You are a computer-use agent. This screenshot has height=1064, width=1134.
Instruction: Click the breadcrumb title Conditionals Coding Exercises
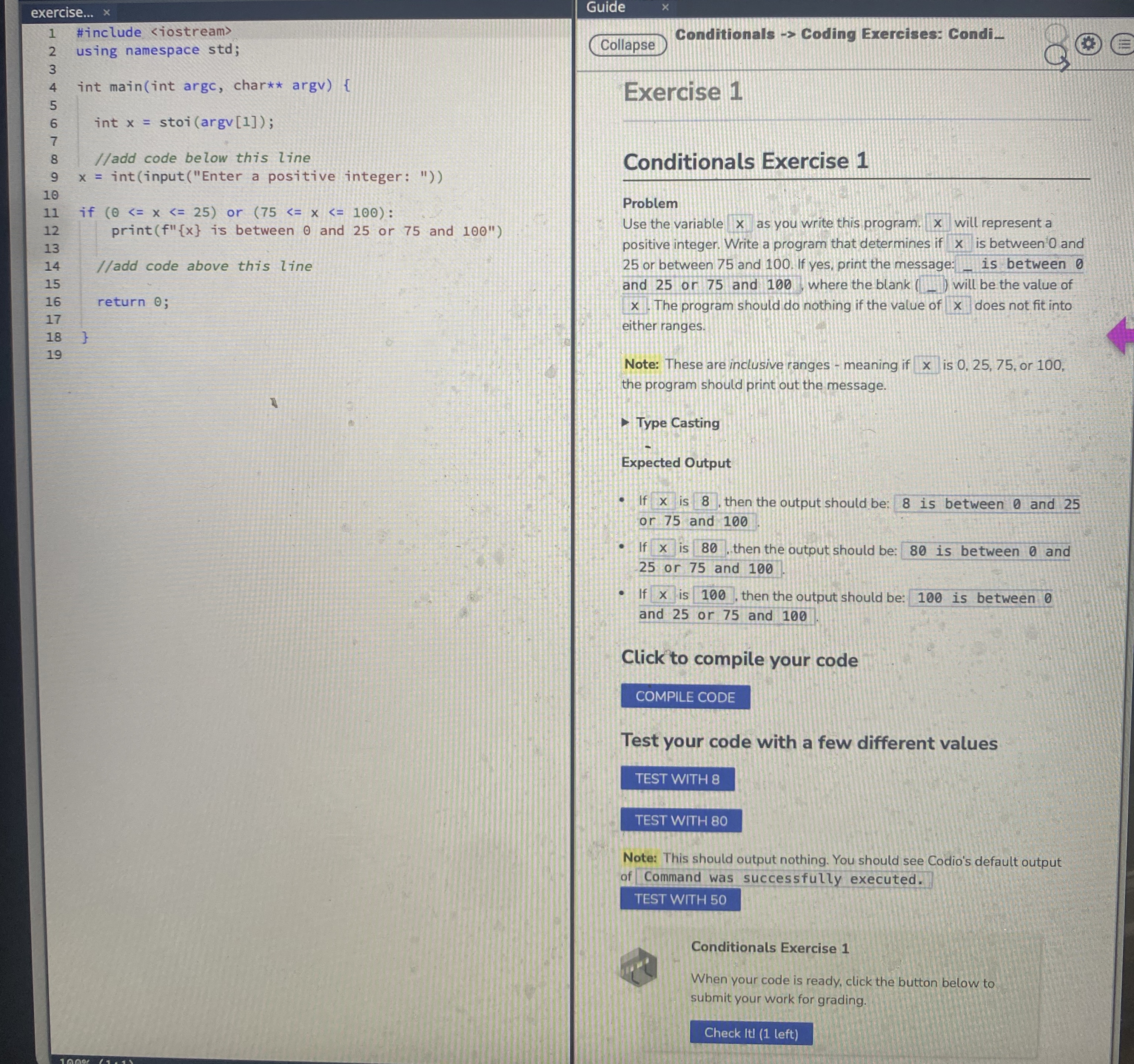(838, 34)
